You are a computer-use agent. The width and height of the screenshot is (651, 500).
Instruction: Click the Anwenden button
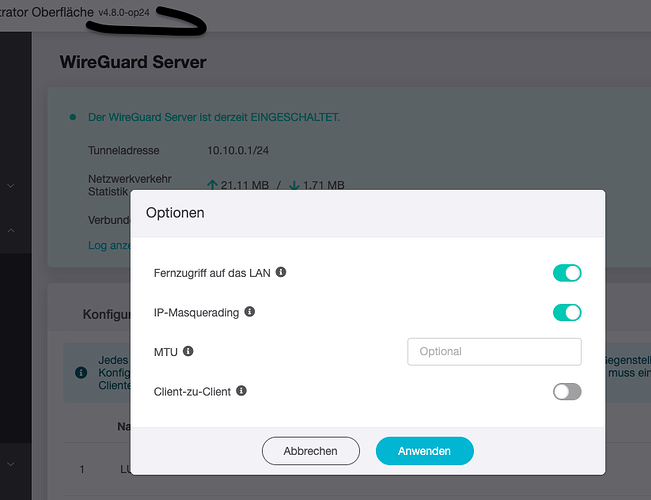pyautogui.click(x=424, y=451)
